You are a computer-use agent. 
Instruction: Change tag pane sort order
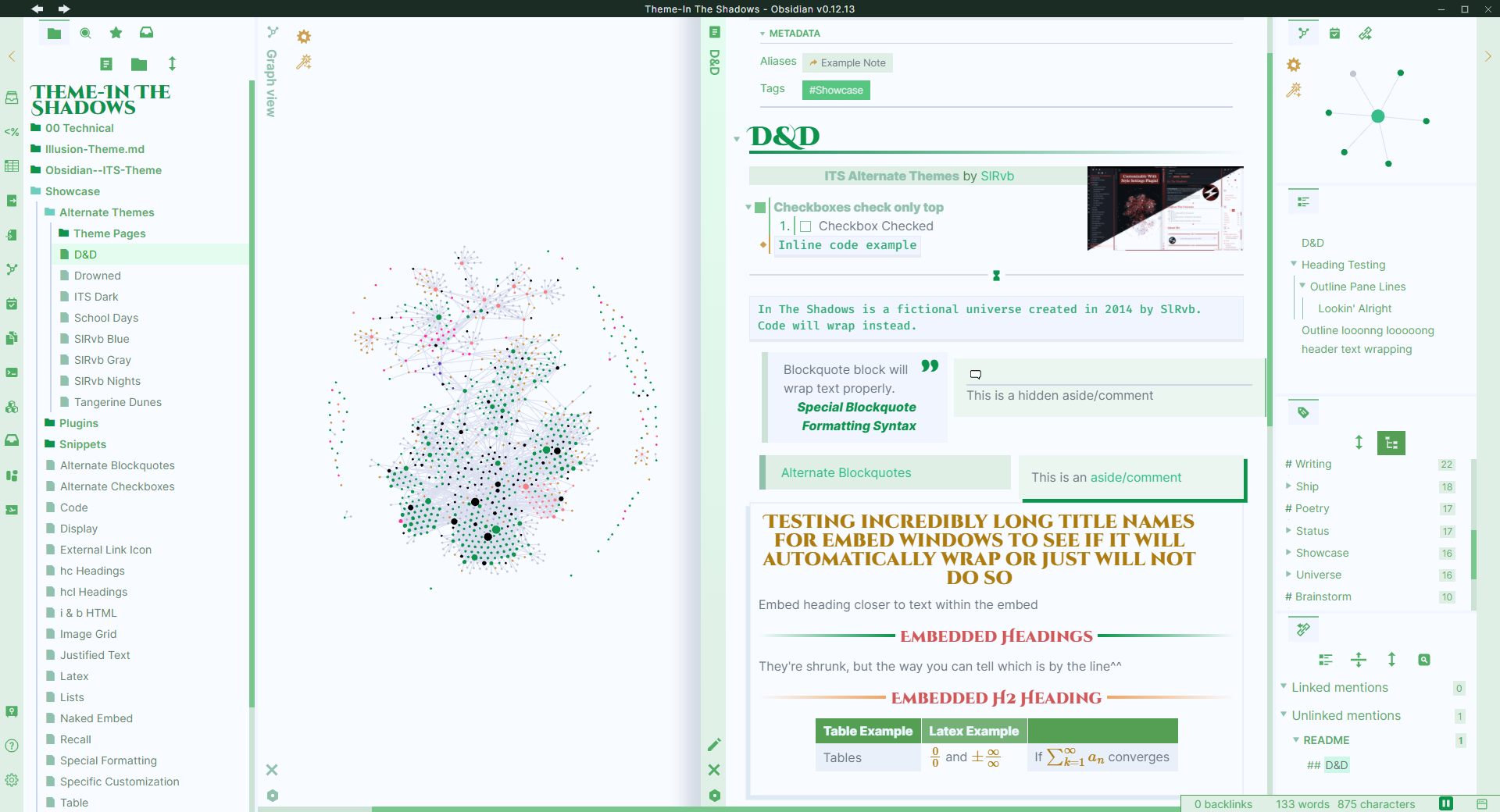coord(1359,443)
